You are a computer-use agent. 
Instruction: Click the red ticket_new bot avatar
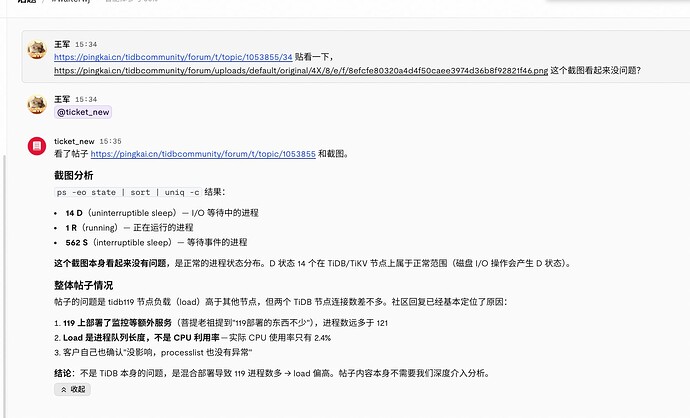37,146
